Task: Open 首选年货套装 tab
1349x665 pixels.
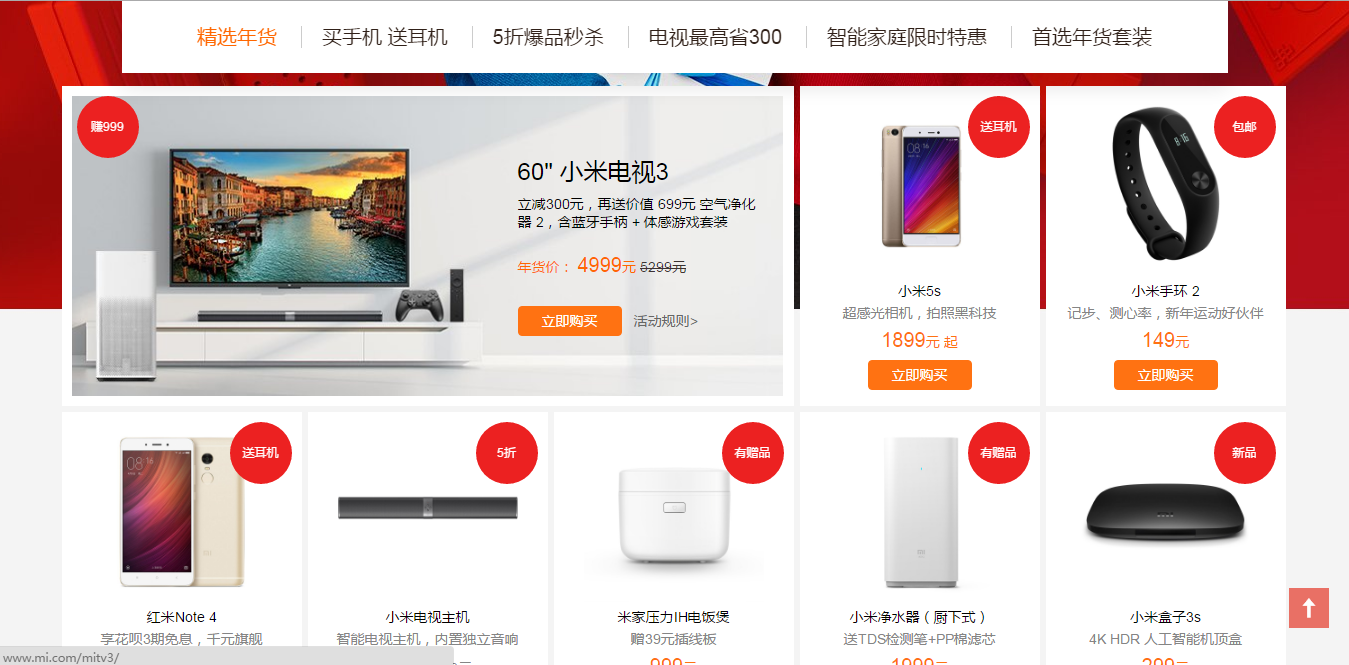Action: [1092, 38]
